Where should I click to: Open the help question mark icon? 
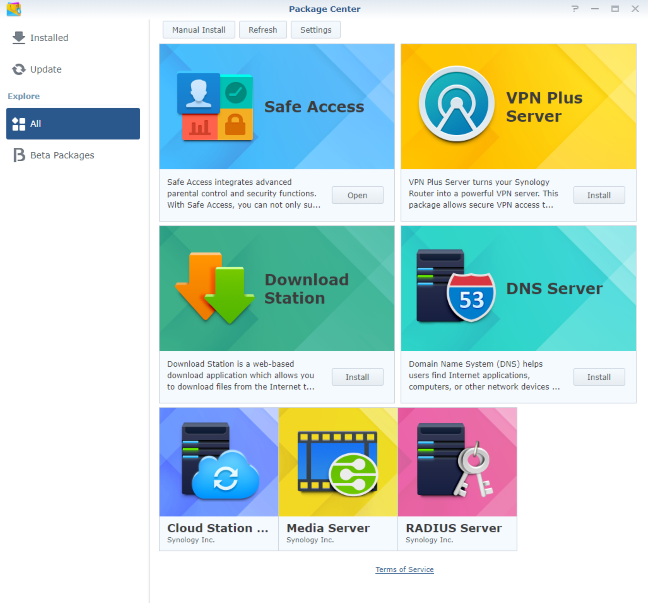[575, 9]
